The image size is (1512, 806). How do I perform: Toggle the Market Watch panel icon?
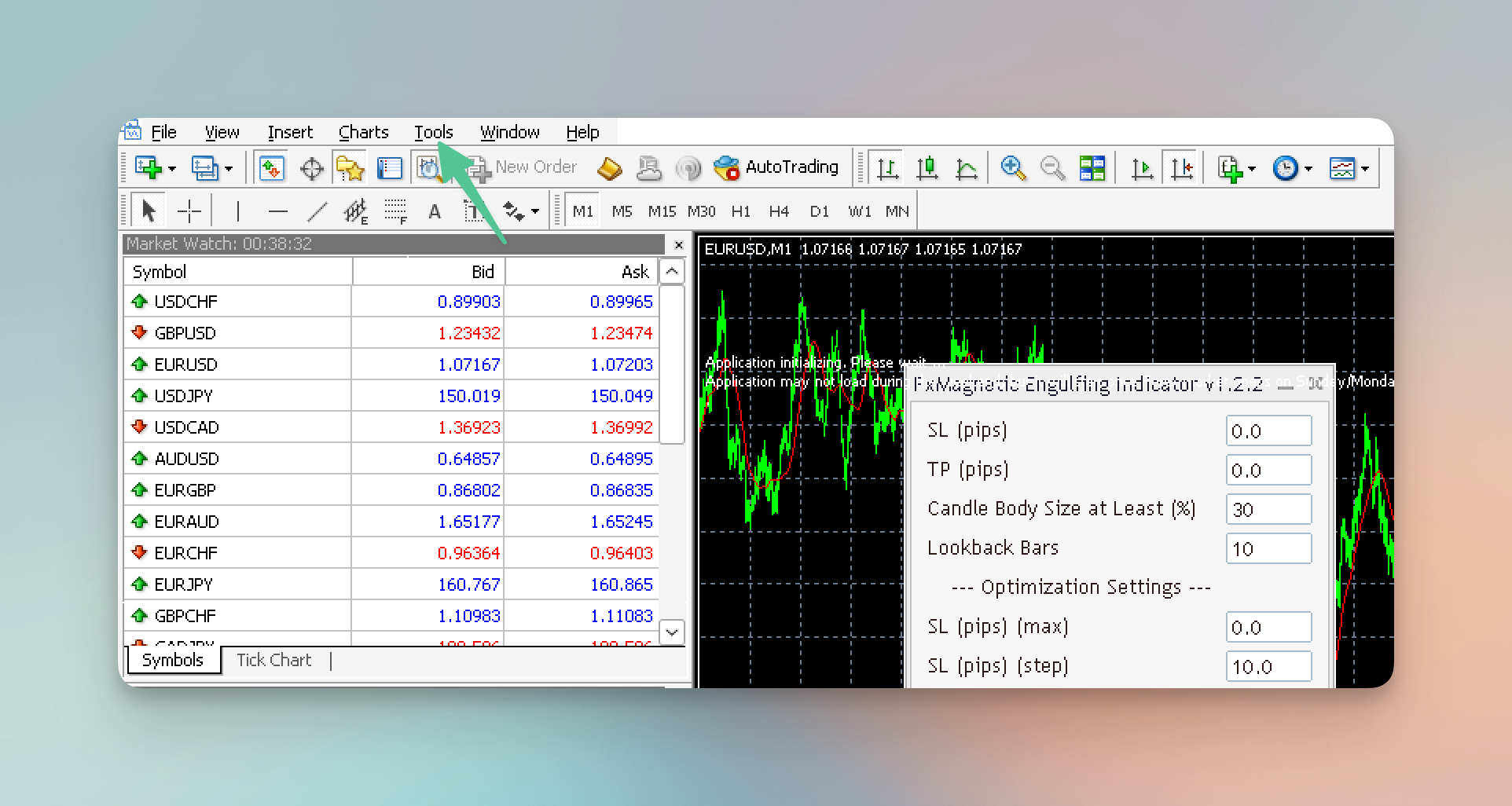click(x=272, y=169)
